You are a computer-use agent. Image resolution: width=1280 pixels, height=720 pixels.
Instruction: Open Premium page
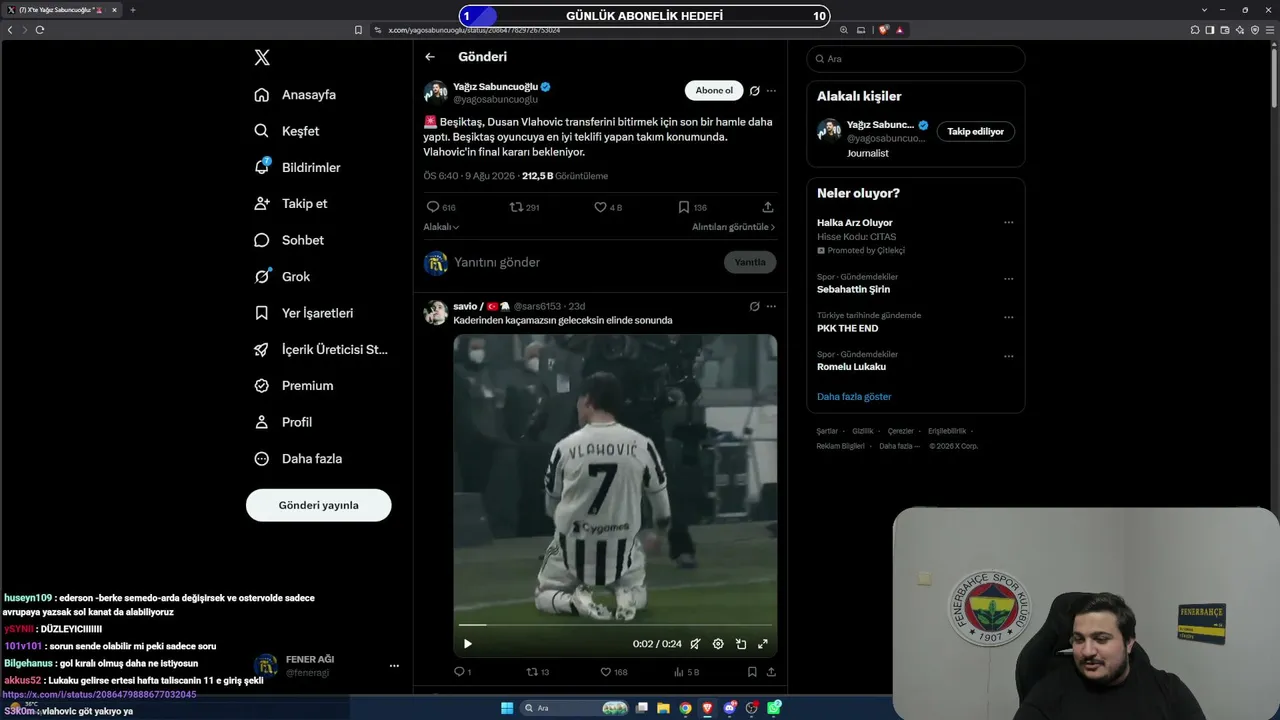click(x=293, y=386)
